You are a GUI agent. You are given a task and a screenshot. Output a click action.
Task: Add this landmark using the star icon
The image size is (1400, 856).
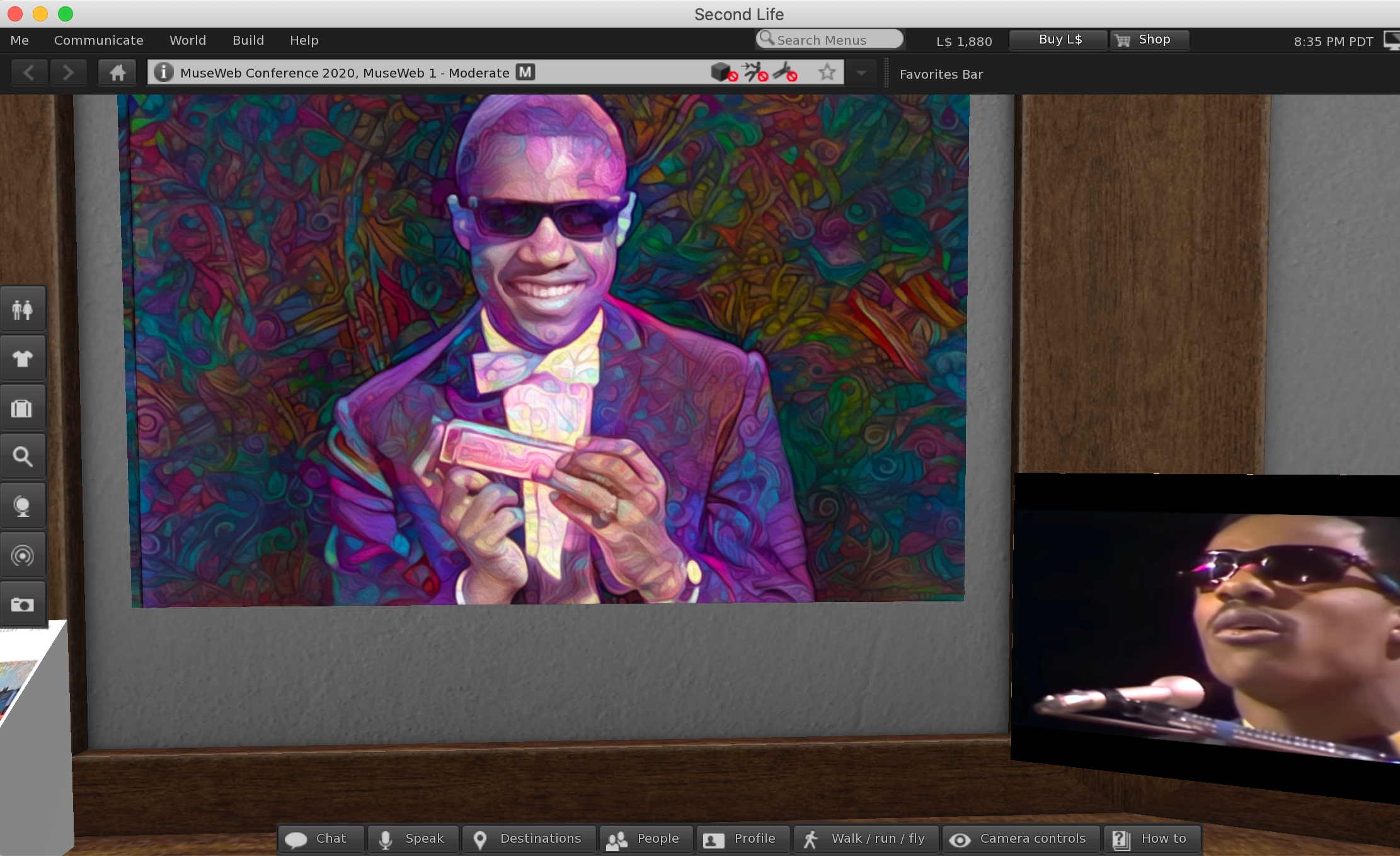tap(827, 72)
